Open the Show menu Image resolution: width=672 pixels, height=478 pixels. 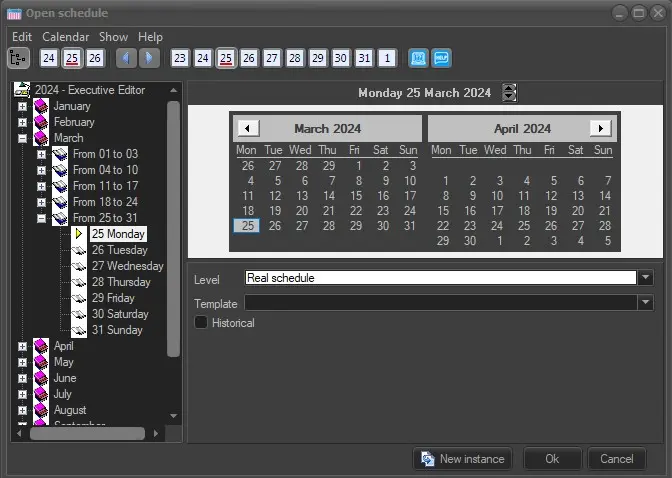(x=113, y=37)
